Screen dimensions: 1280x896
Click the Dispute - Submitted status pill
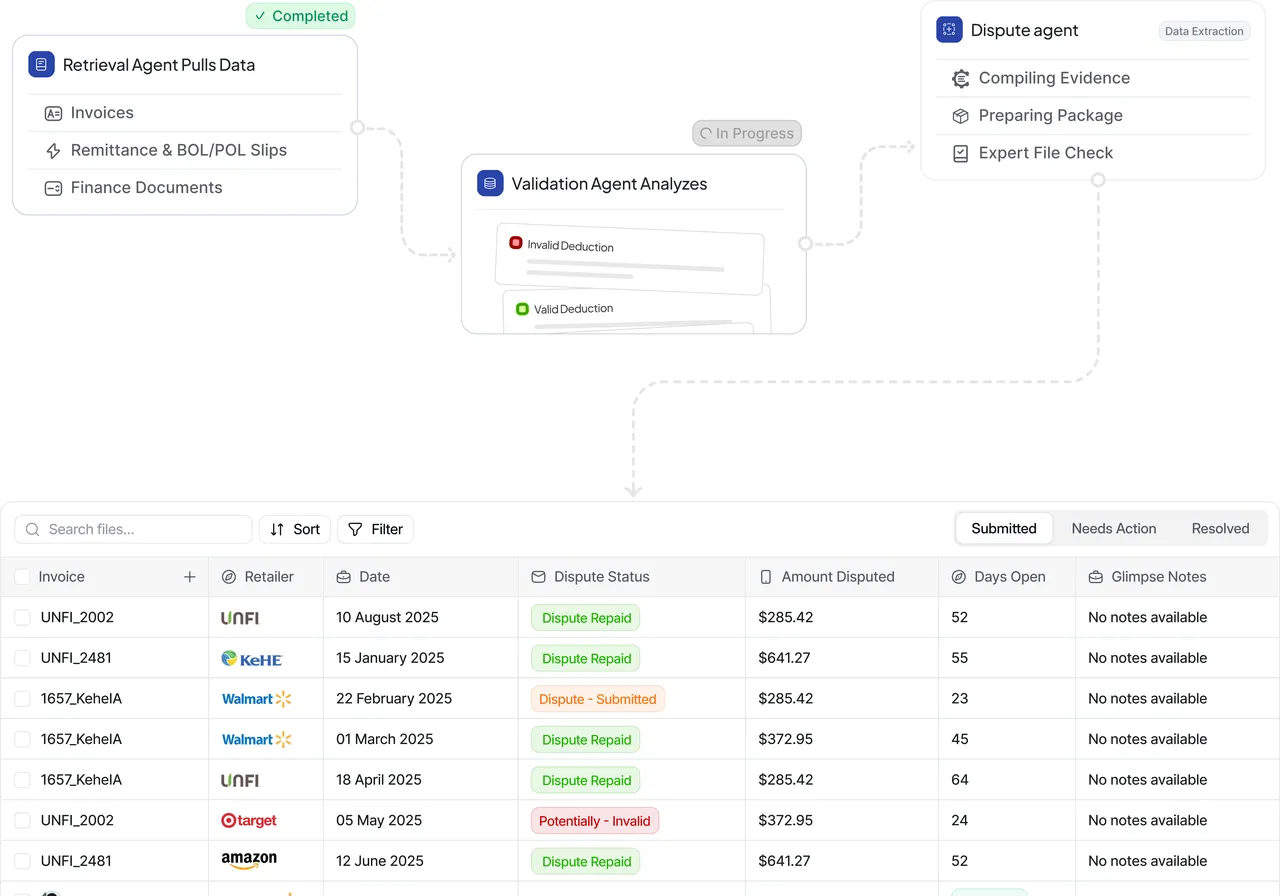click(x=598, y=699)
